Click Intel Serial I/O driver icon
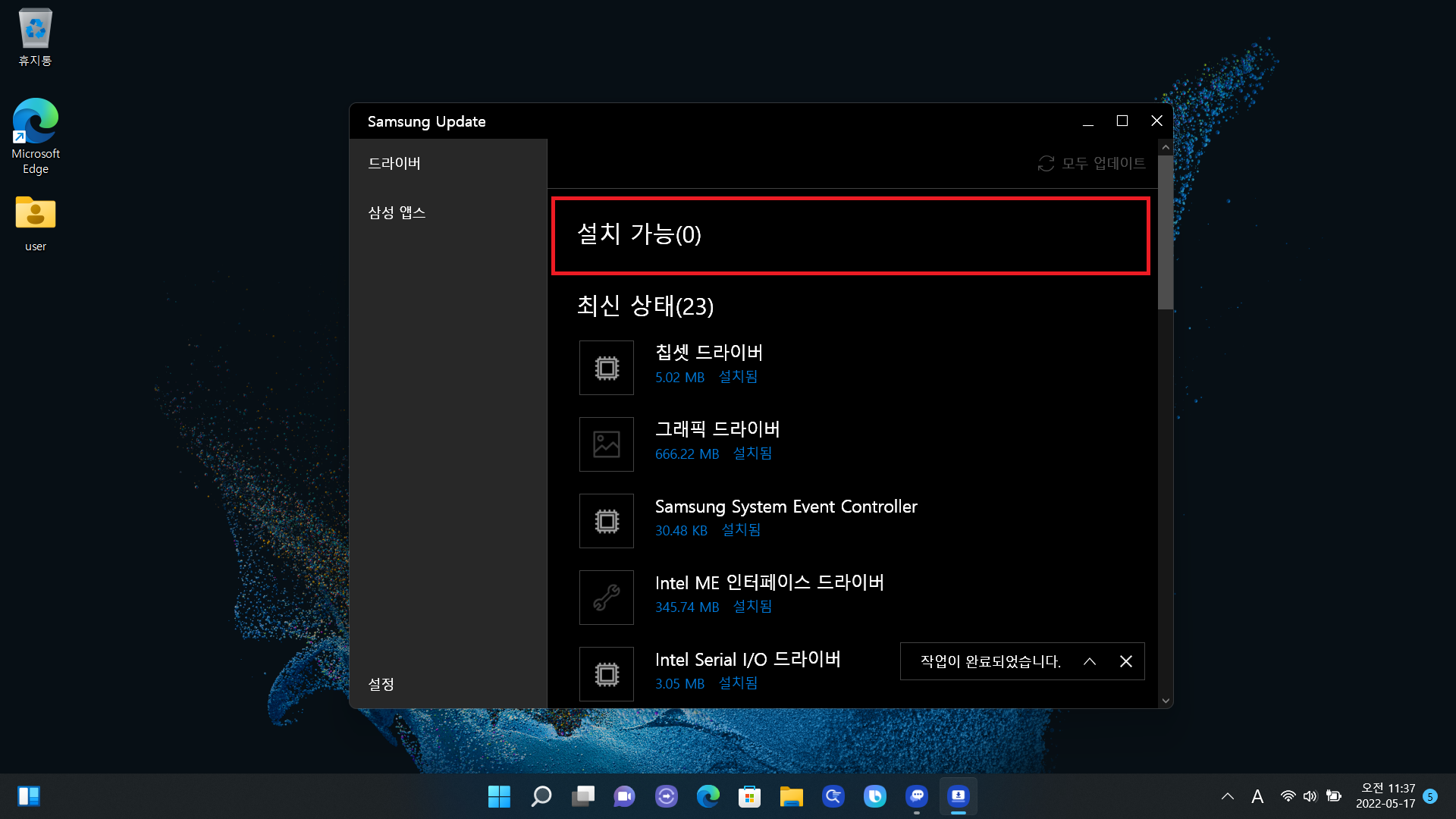Viewport: 1456px width, 819px height. point(606,674)
